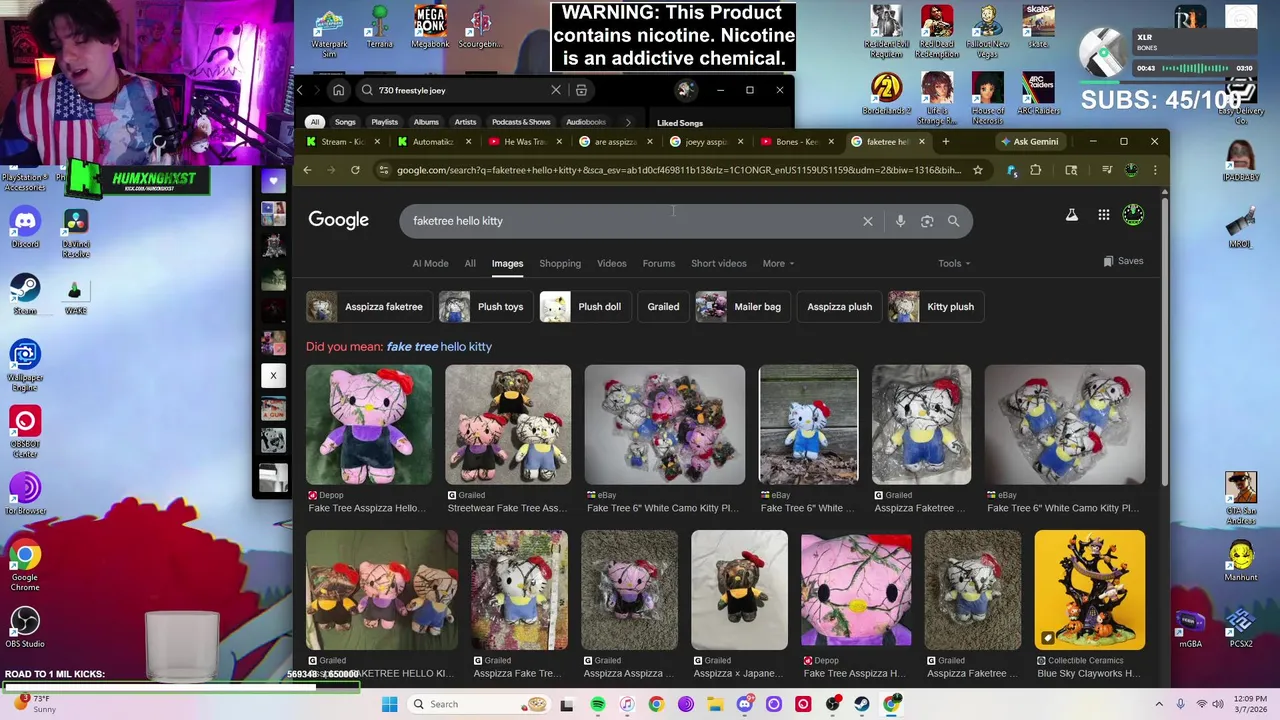The height and width of the screenshot is (720, 1280).
Task: Open Google Search Labs flask icon
Action: [x=1071, y=215]
